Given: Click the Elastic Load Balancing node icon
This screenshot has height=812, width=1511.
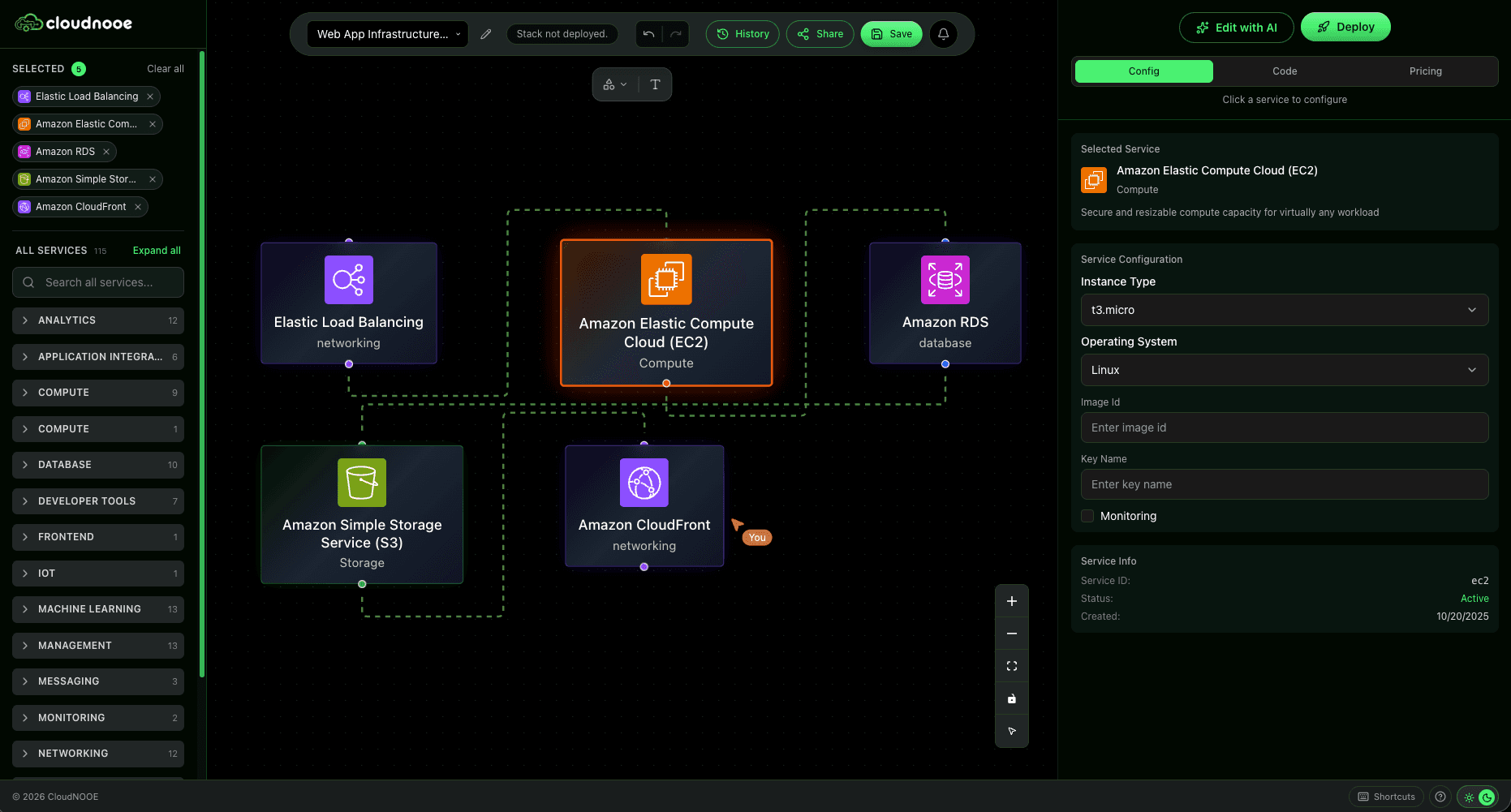Looking at the screenshot, I should point(349,280).
